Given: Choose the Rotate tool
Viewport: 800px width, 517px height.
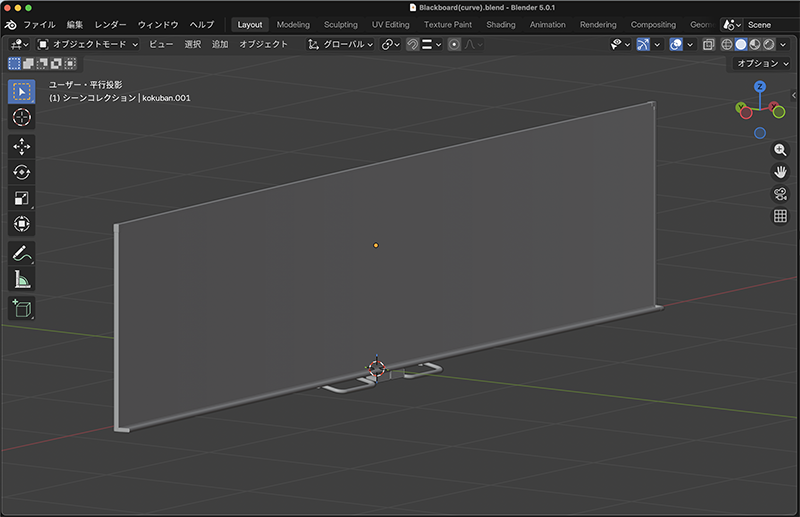Looking at the screenshot, I should [x=21, y=172].
